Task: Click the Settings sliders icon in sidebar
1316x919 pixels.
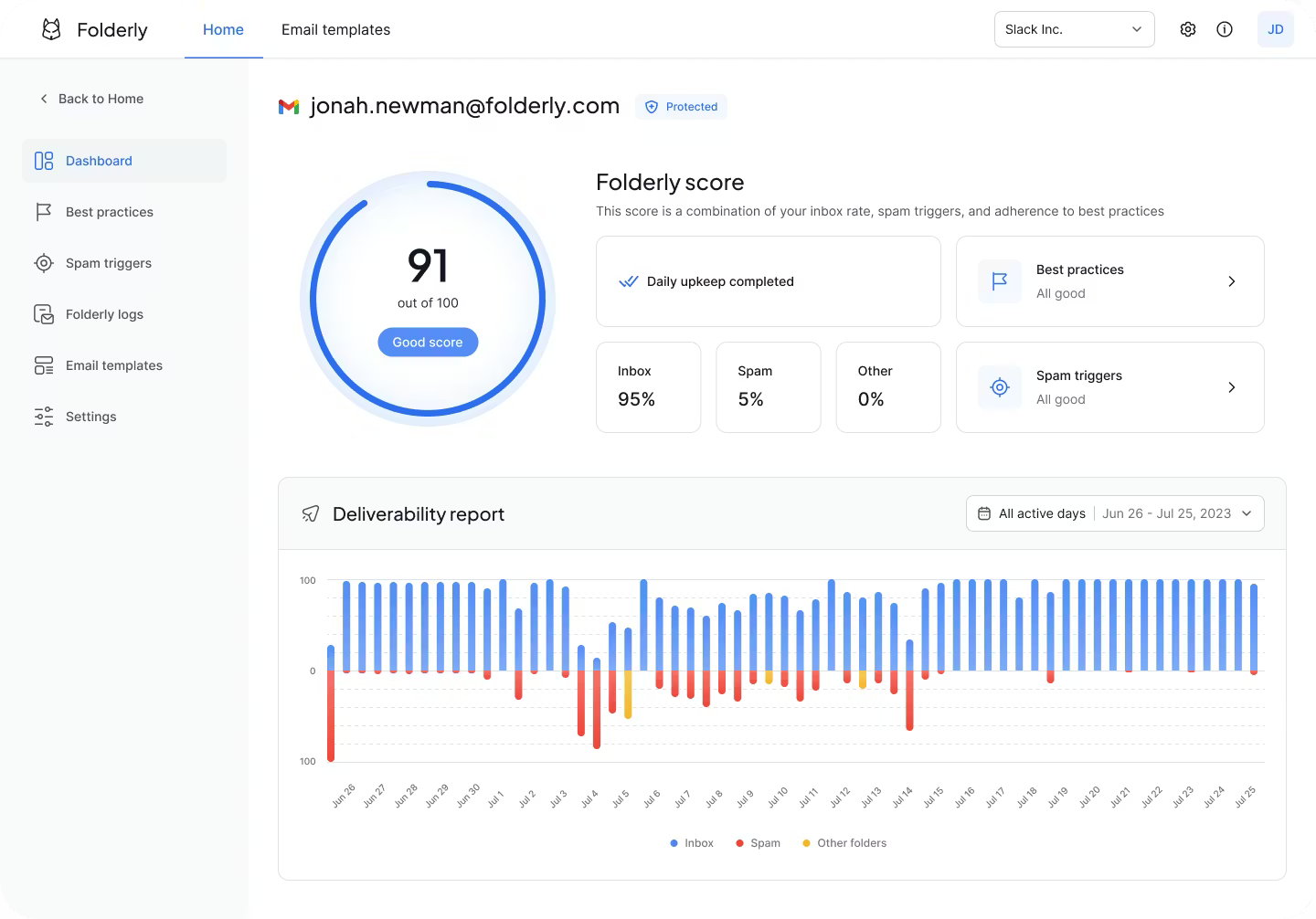Action: click(x=43, y=417)
